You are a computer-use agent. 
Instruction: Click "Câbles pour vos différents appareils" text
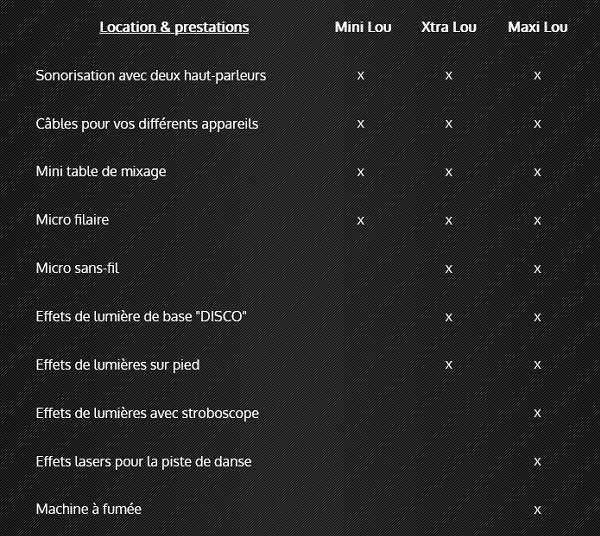[x=147, y=123]
